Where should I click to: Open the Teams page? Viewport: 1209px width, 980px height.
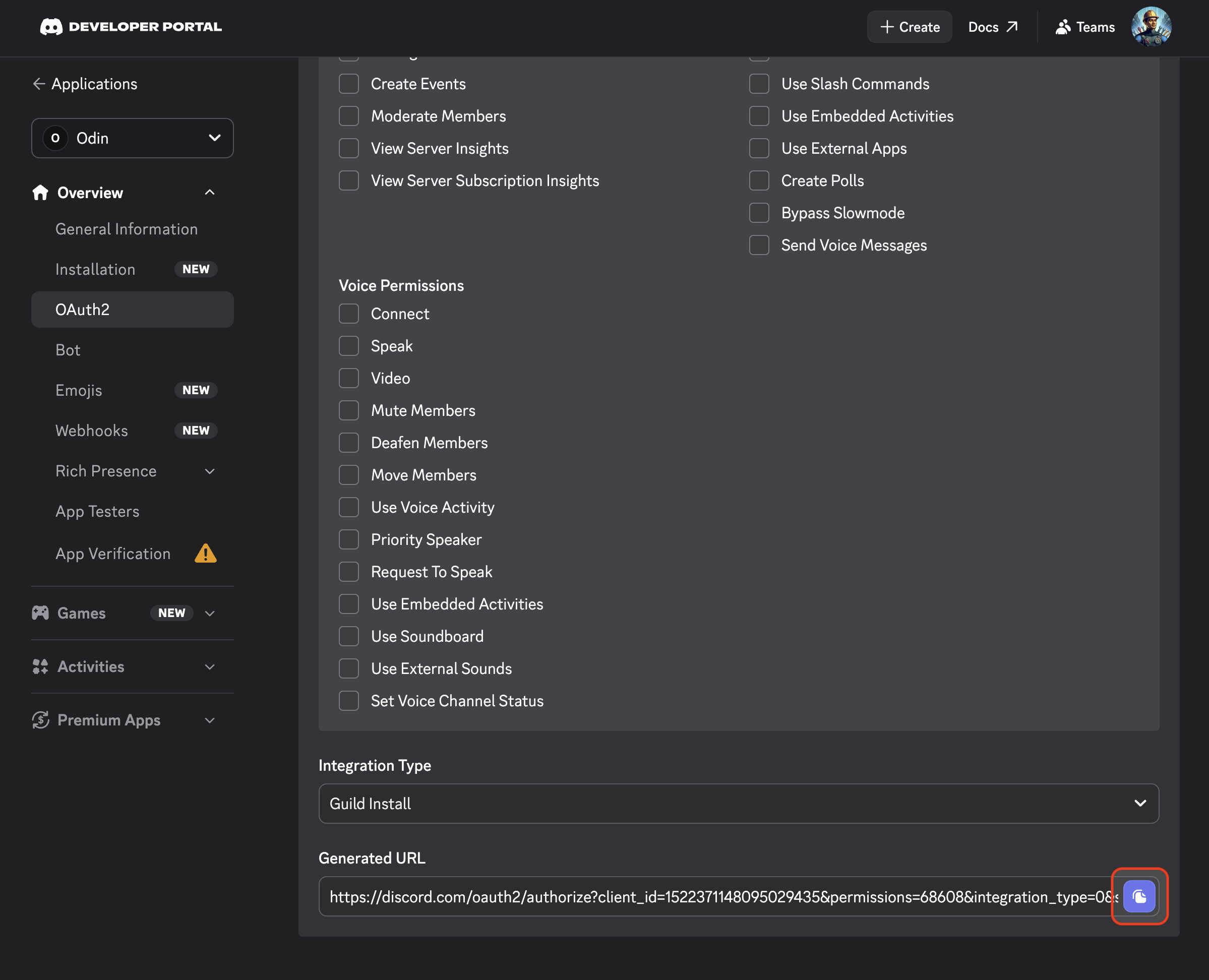pos(1085,27)
